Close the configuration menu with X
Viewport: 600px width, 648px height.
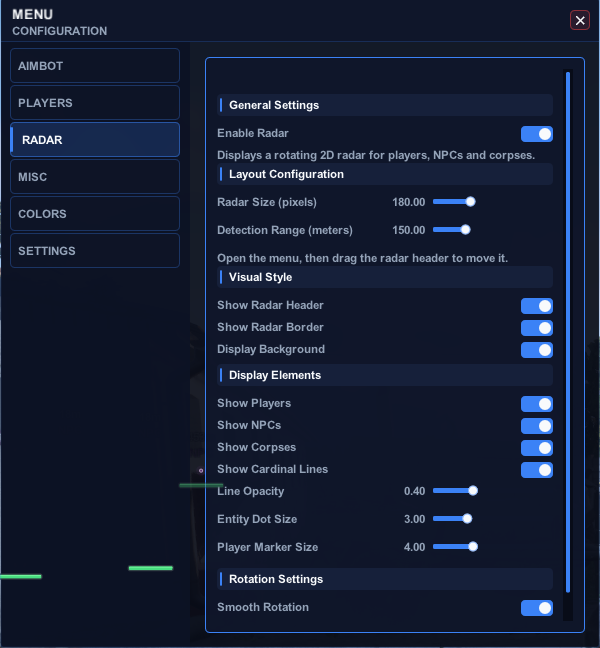[x=580, y=20]
